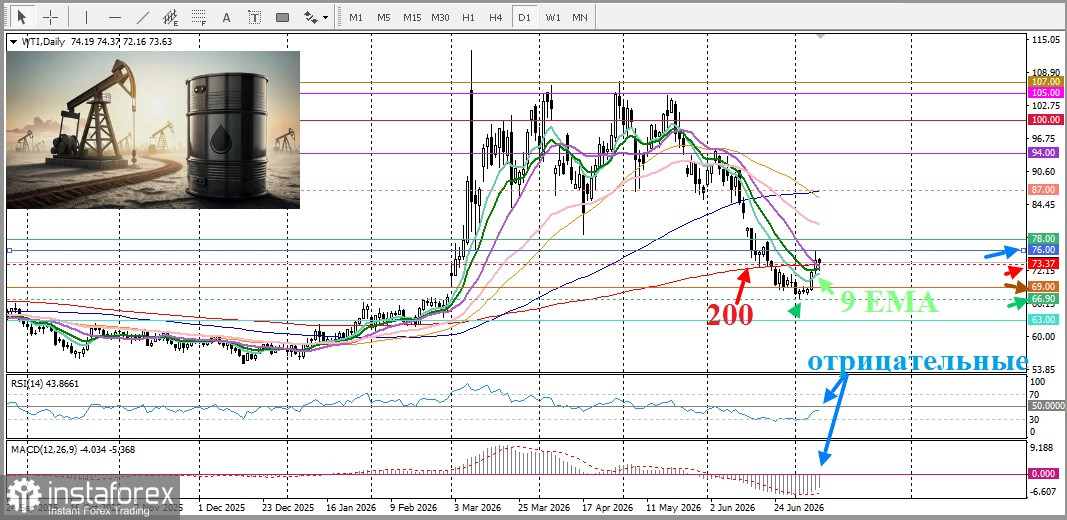The width and height of the screenshot is (1067, 520).
Task: Click the 76.00 blue price level label
Action: click(x=1043, y=250)
